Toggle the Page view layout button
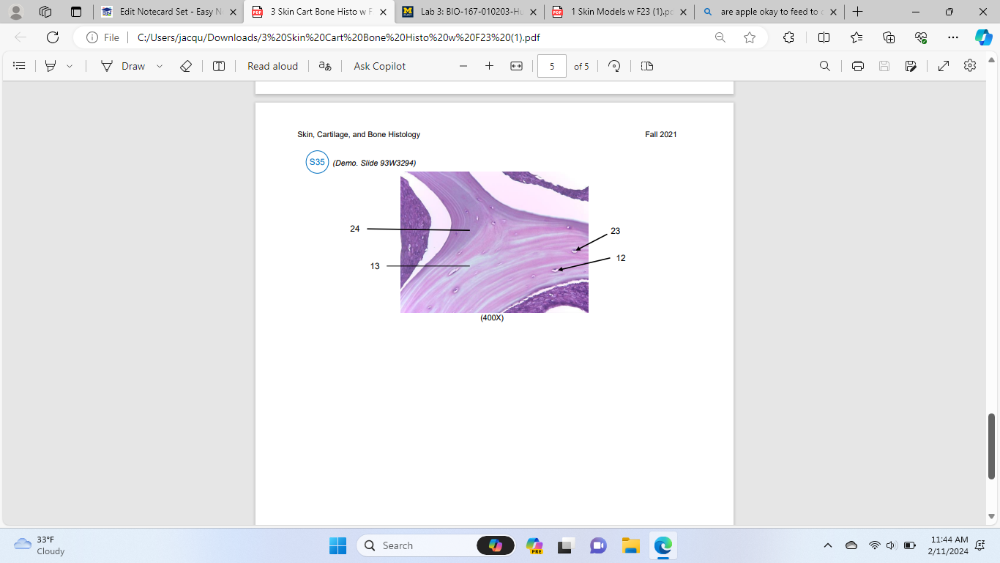 click(647, 66)
